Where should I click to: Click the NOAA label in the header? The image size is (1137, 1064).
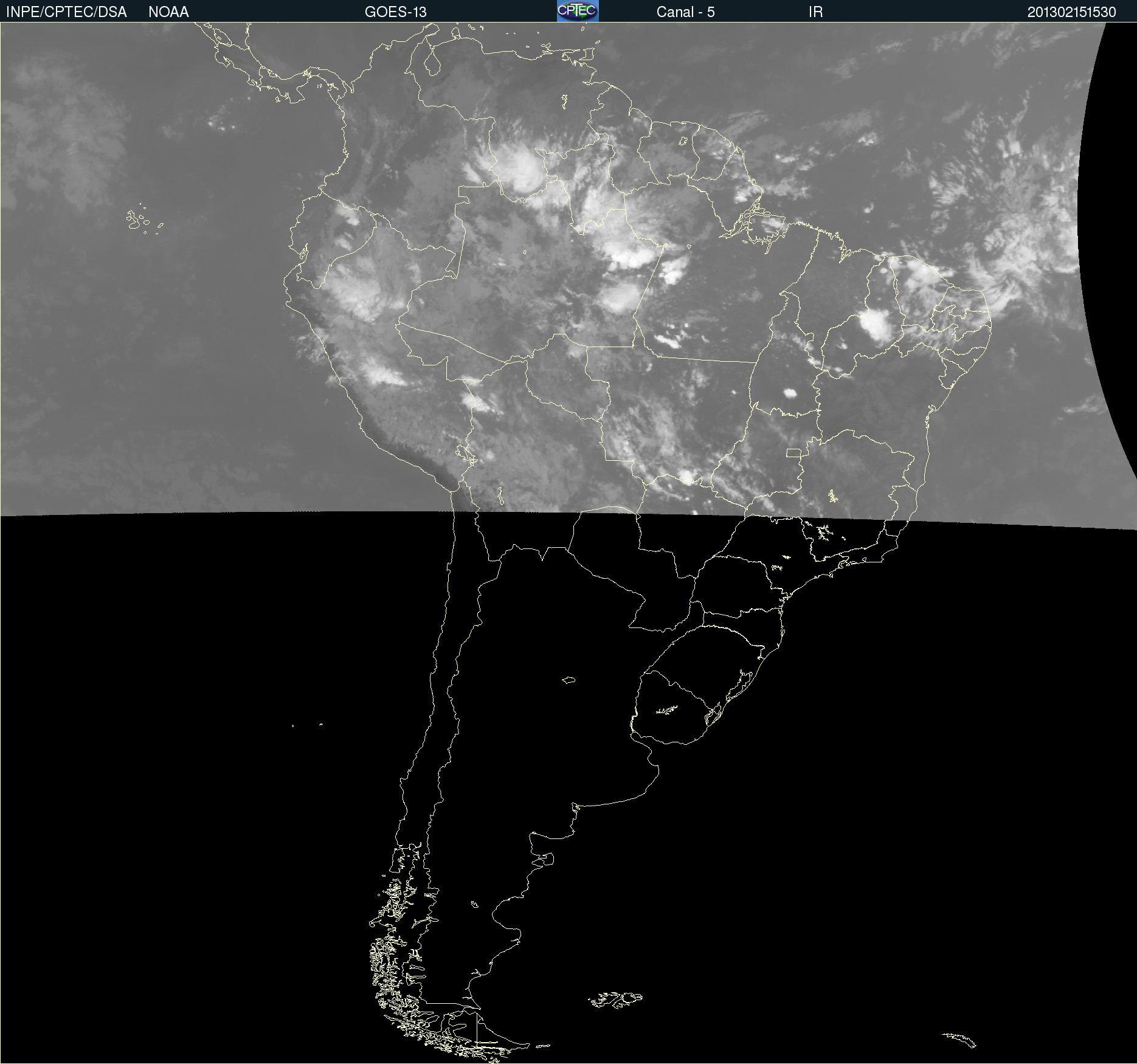pos(168,12)
